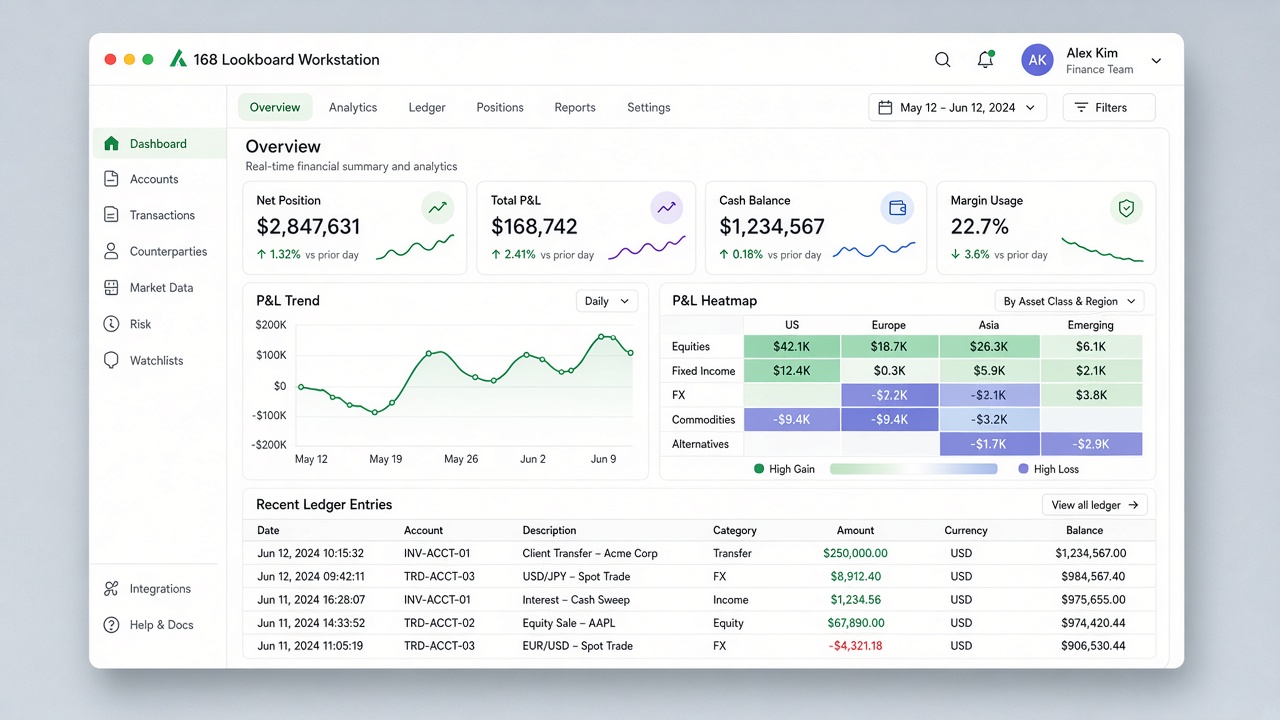Screen dimensions: 1280x720
Task: Open the By Asset Class & Region dropdown
Action: [1069, 301]
